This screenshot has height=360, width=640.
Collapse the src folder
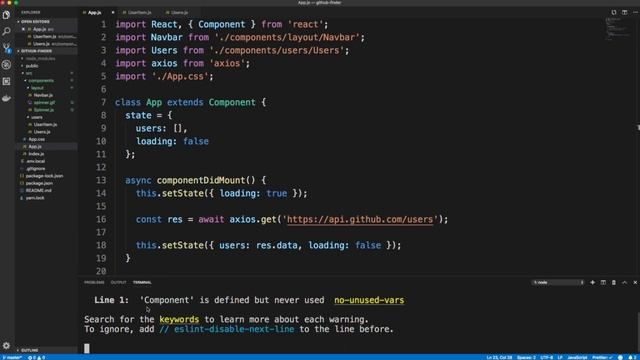(29, 73)
